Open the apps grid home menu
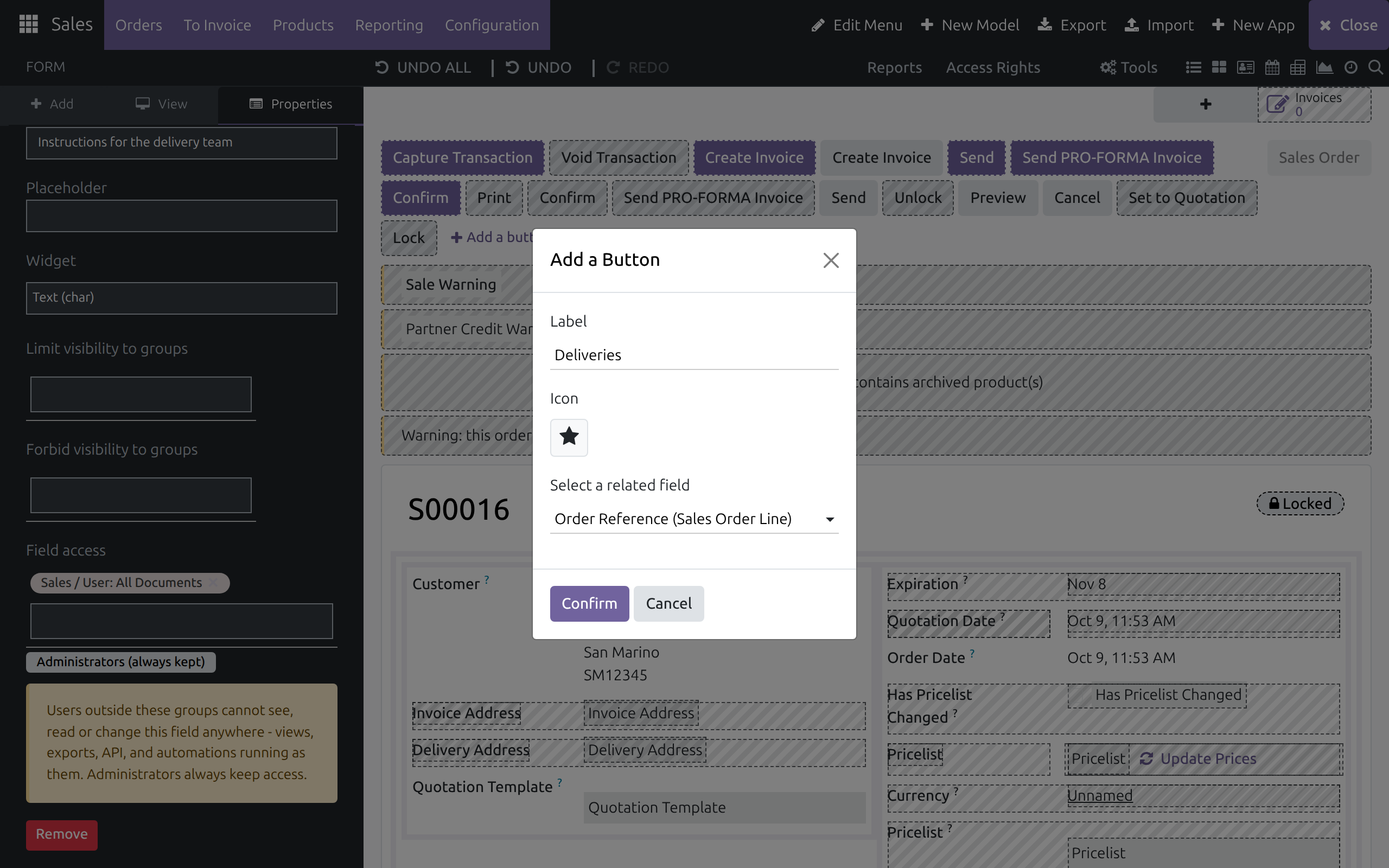 (x=28, y=25)
